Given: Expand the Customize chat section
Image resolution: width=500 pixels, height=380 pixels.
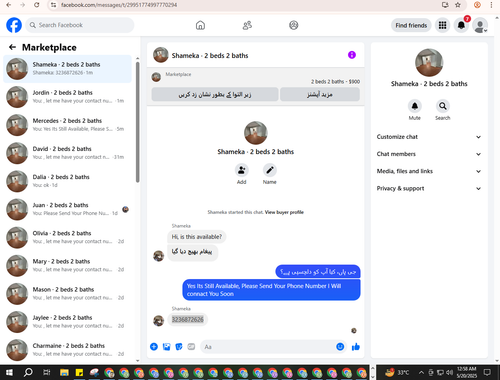Looking at the screenshot, I should (x=429, y=137).
